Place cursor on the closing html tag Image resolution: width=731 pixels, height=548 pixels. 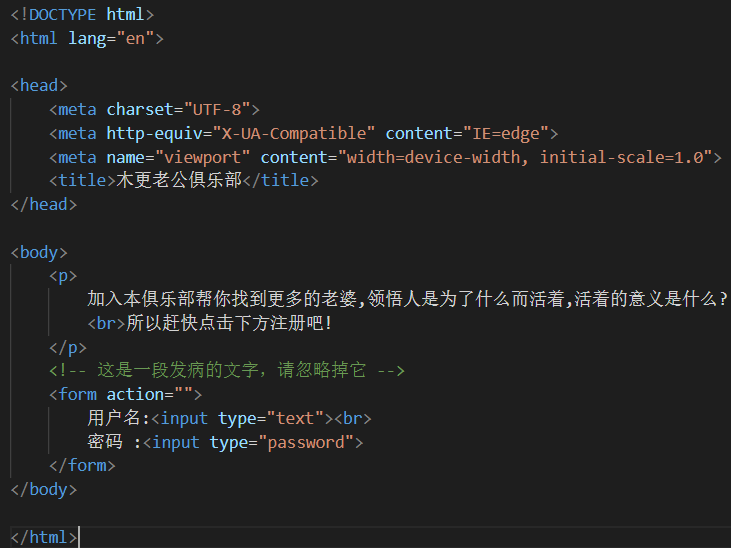coord(43,537)
